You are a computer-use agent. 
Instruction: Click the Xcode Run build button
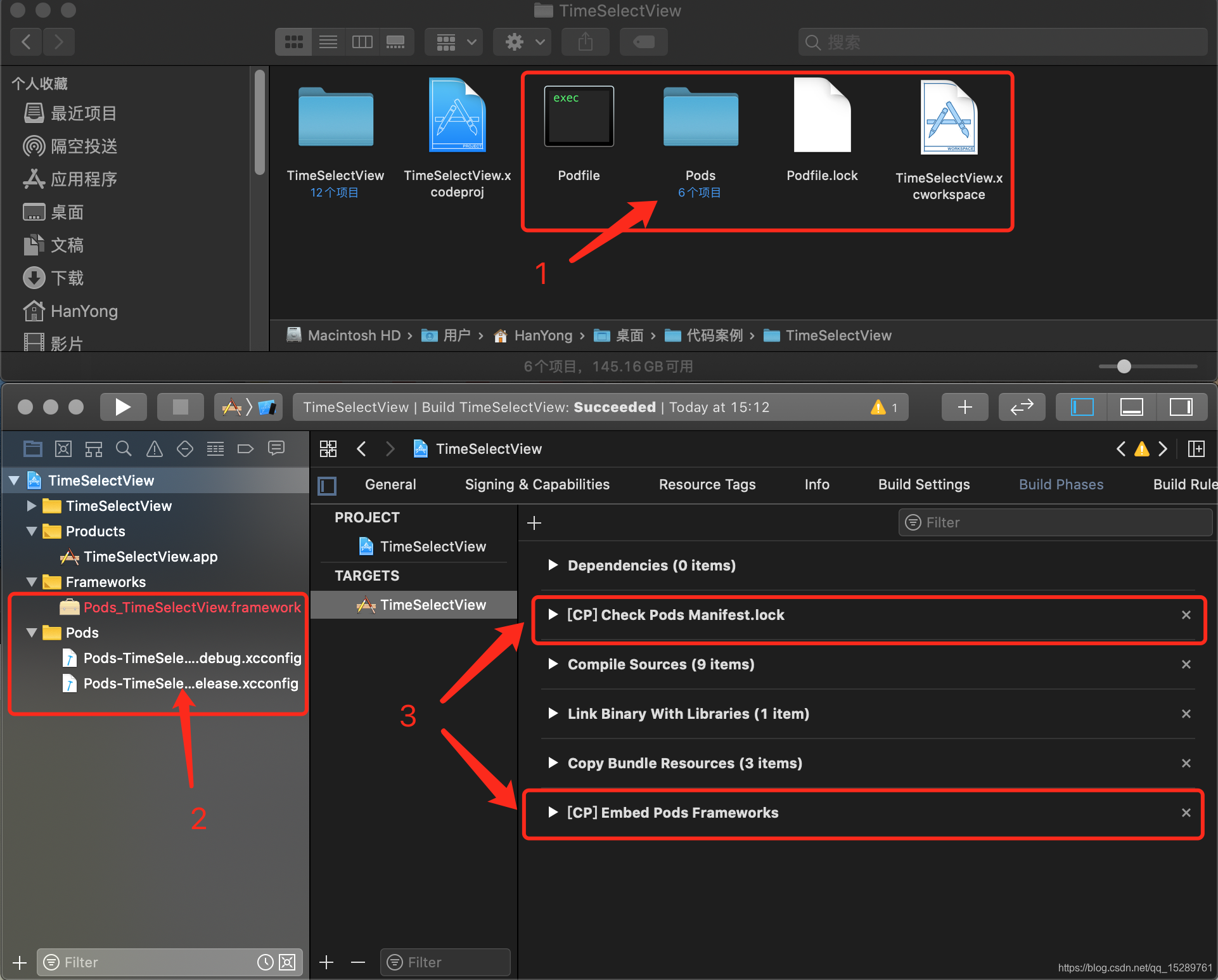coord(123,407)
